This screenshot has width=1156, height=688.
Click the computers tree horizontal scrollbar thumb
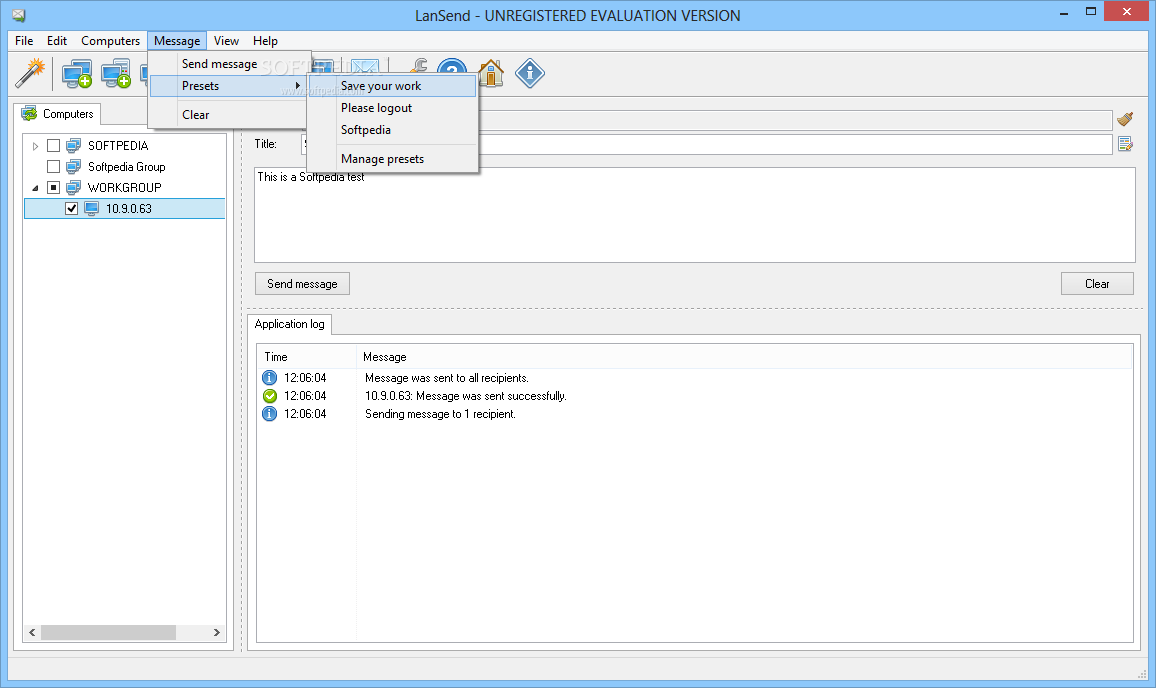pyautogui.click(x=108, y=632)
